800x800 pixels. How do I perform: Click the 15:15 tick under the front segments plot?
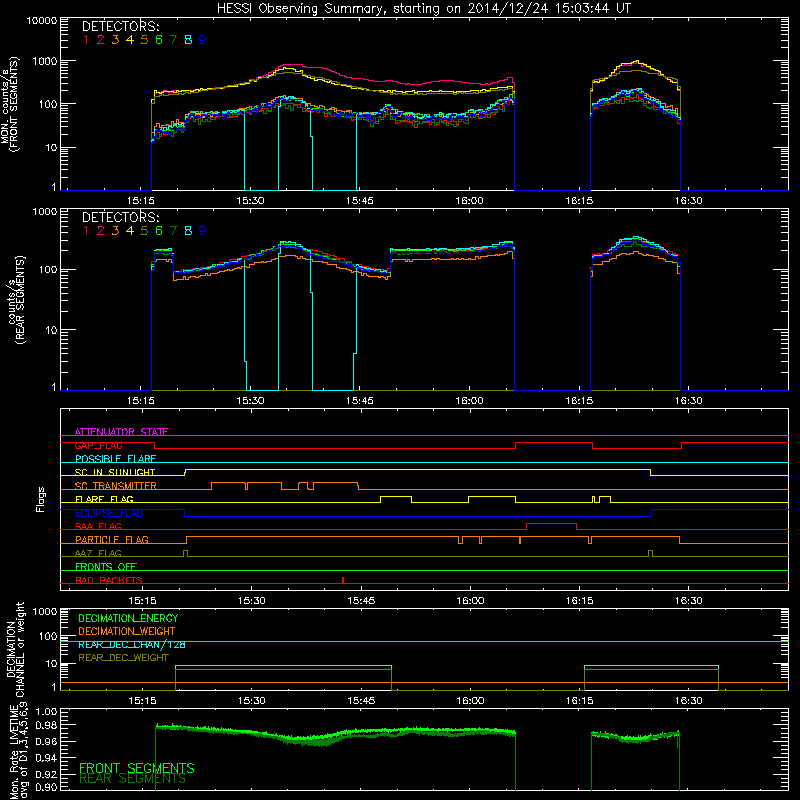click(x=140, y=201)
